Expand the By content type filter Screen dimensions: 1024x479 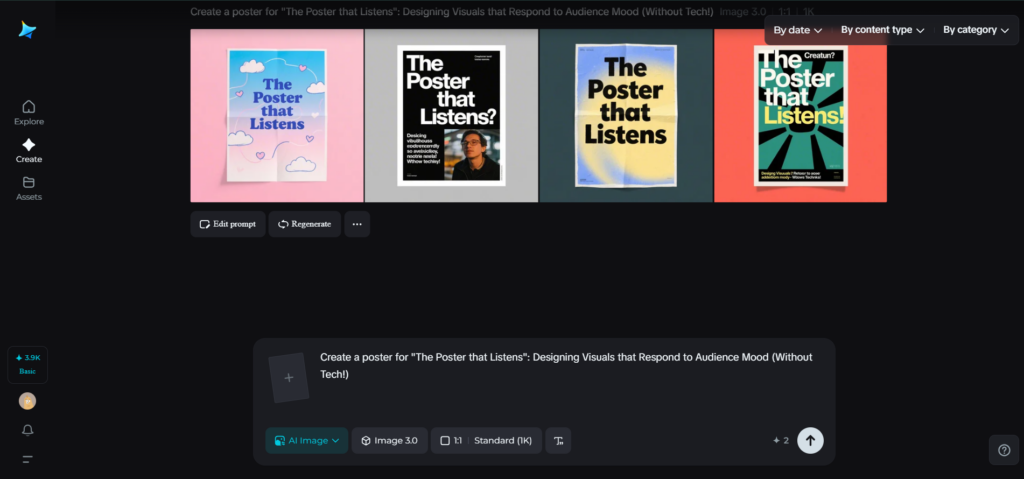[882, 30]
